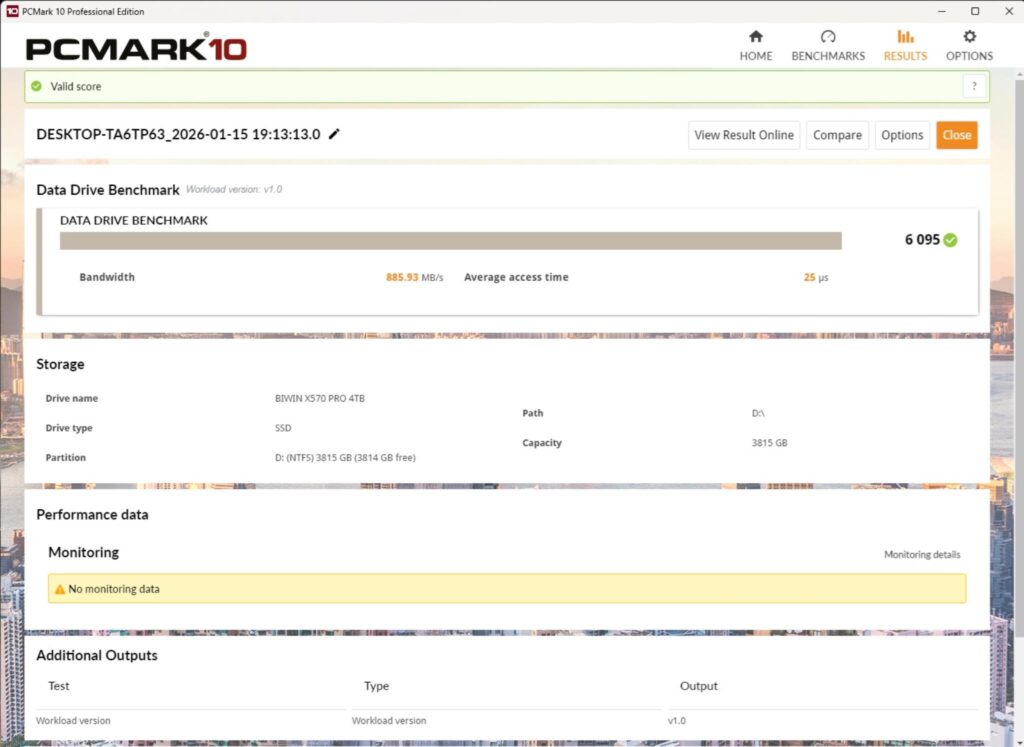This screenshot has width=1024, height=747.
Task: Click the Data Drive Benchmark score bar
Action: click(451, 241)
